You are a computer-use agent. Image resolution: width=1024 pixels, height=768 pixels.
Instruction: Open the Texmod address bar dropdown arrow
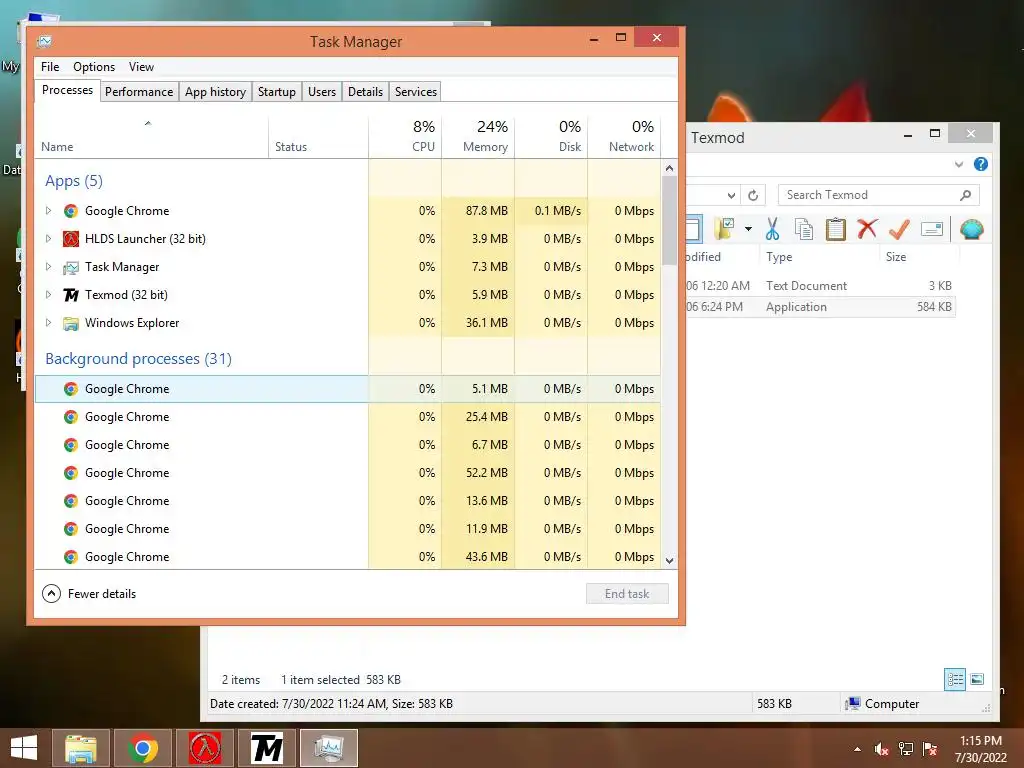click(731, 195)
